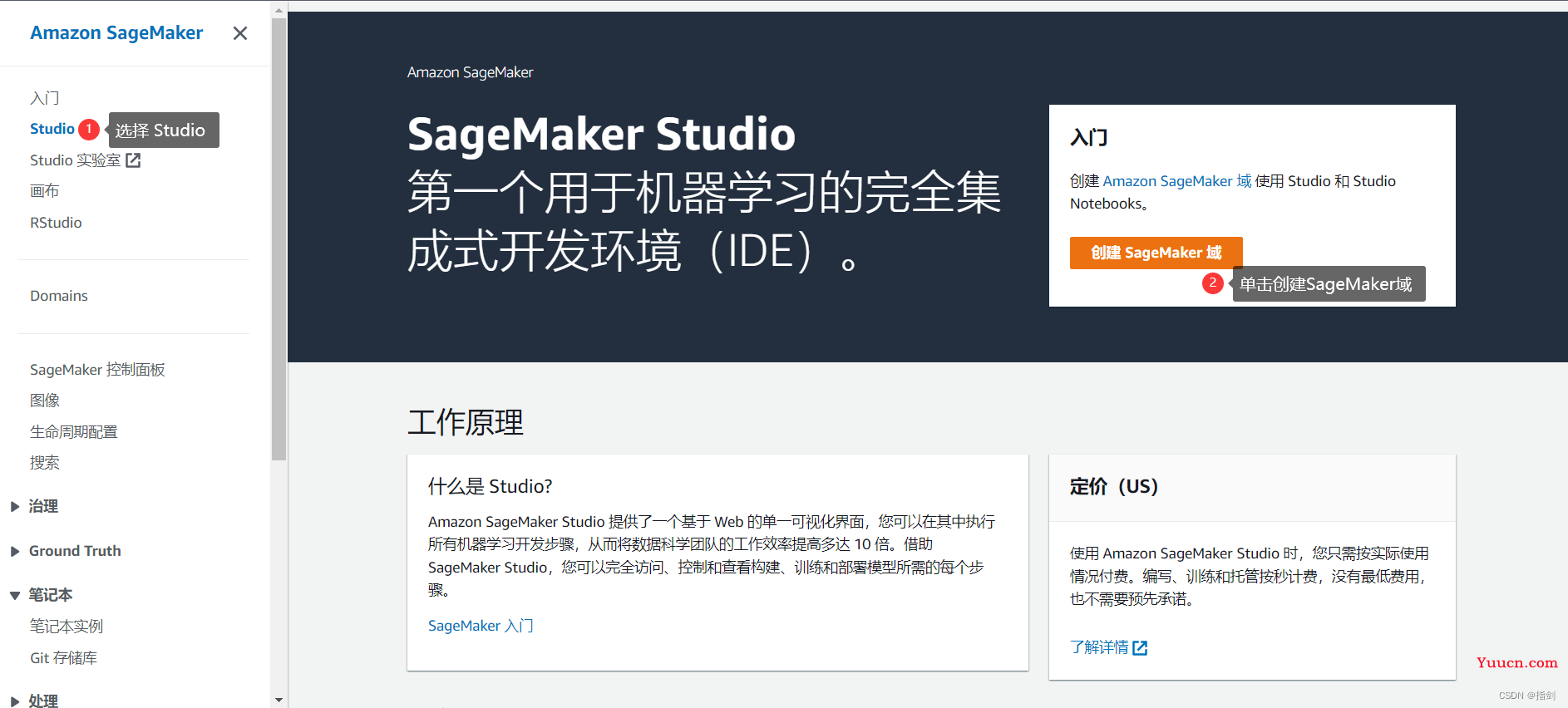This screenshot has width=1568, height=708.
Task: Open 搜索 in the sidebar
Action: [45, 463]
